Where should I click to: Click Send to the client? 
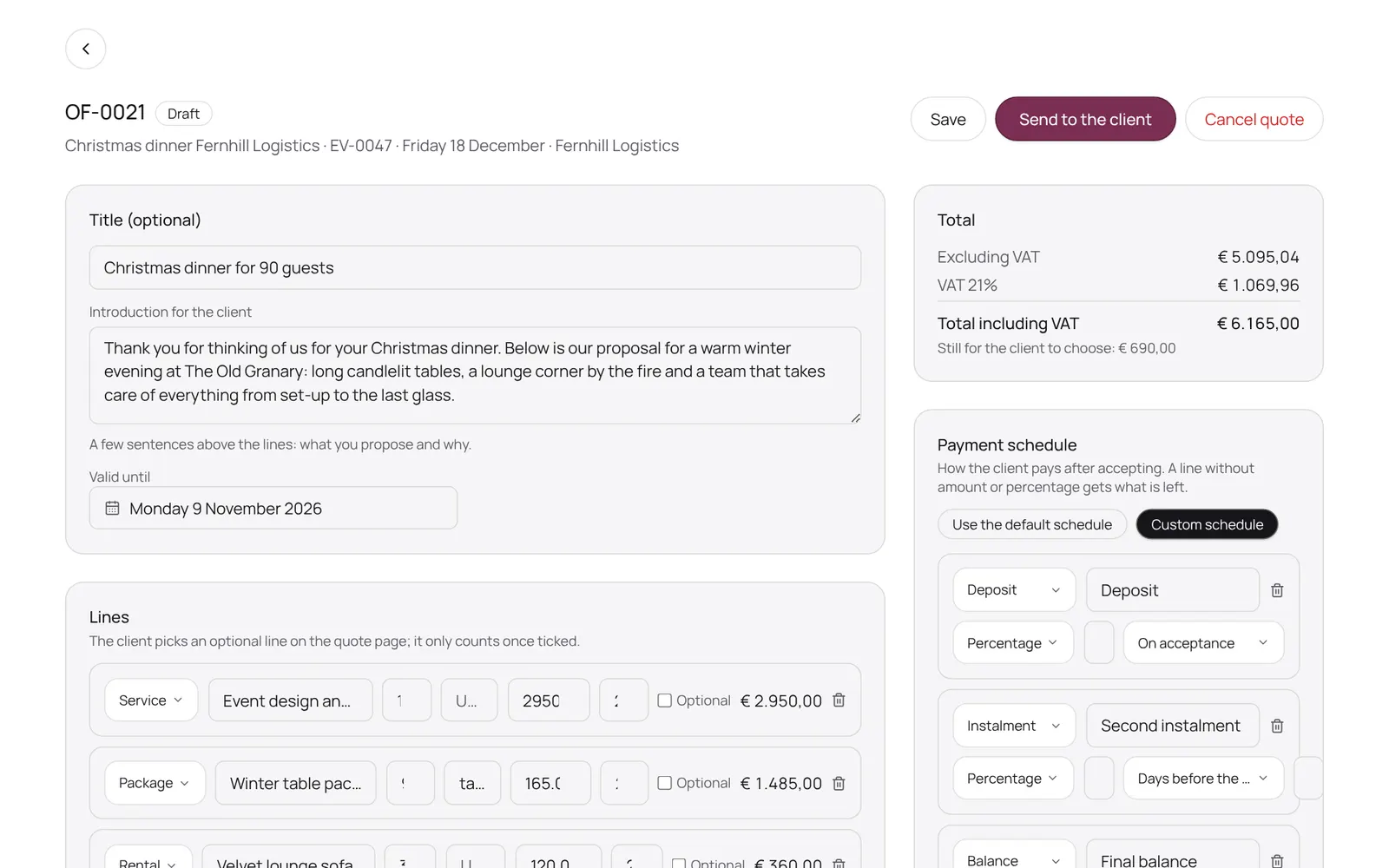[x=1085, y=119]
